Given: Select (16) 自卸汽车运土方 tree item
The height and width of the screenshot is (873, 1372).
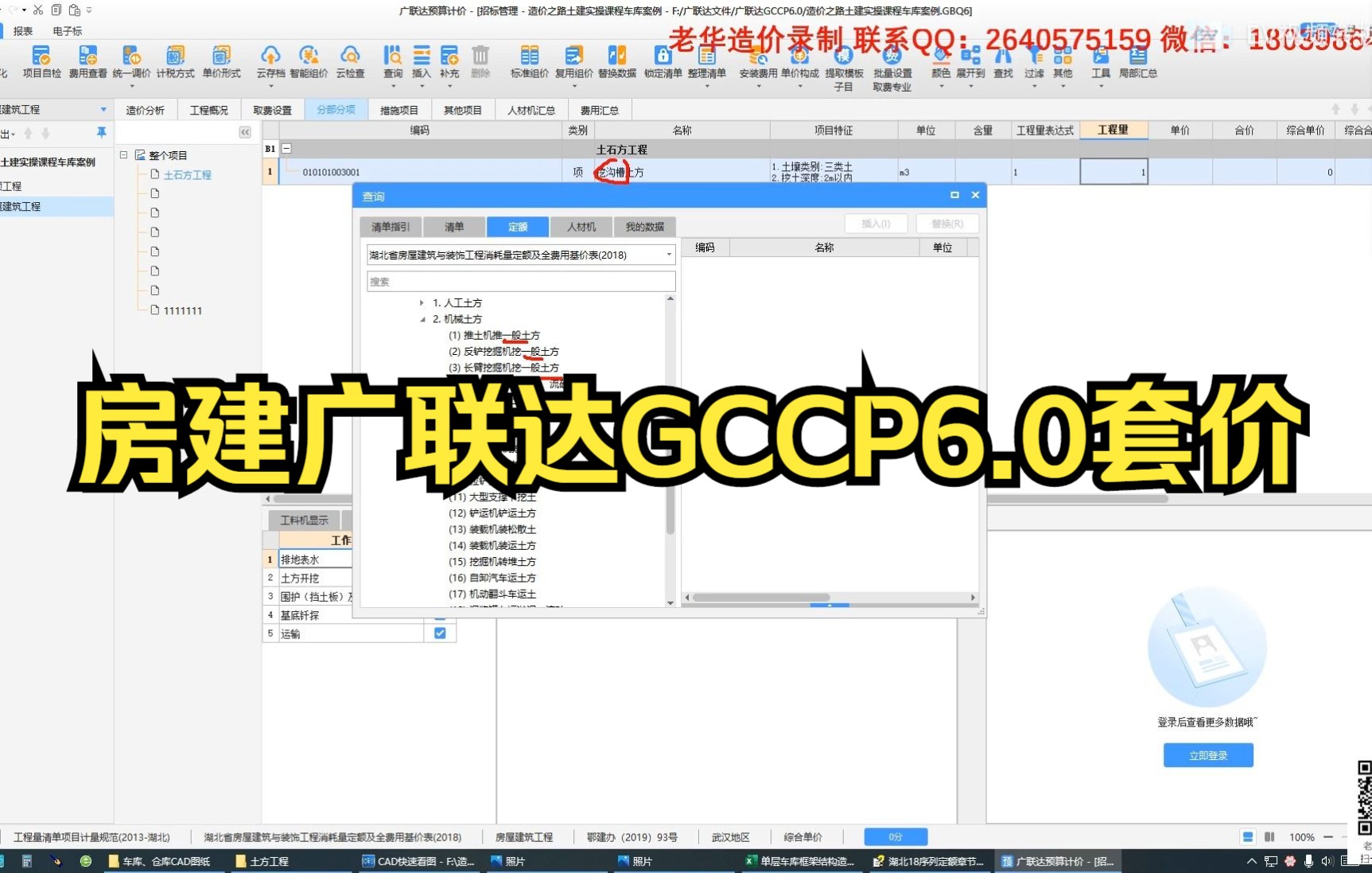Looking at the screenshot, I should [492, 578].
